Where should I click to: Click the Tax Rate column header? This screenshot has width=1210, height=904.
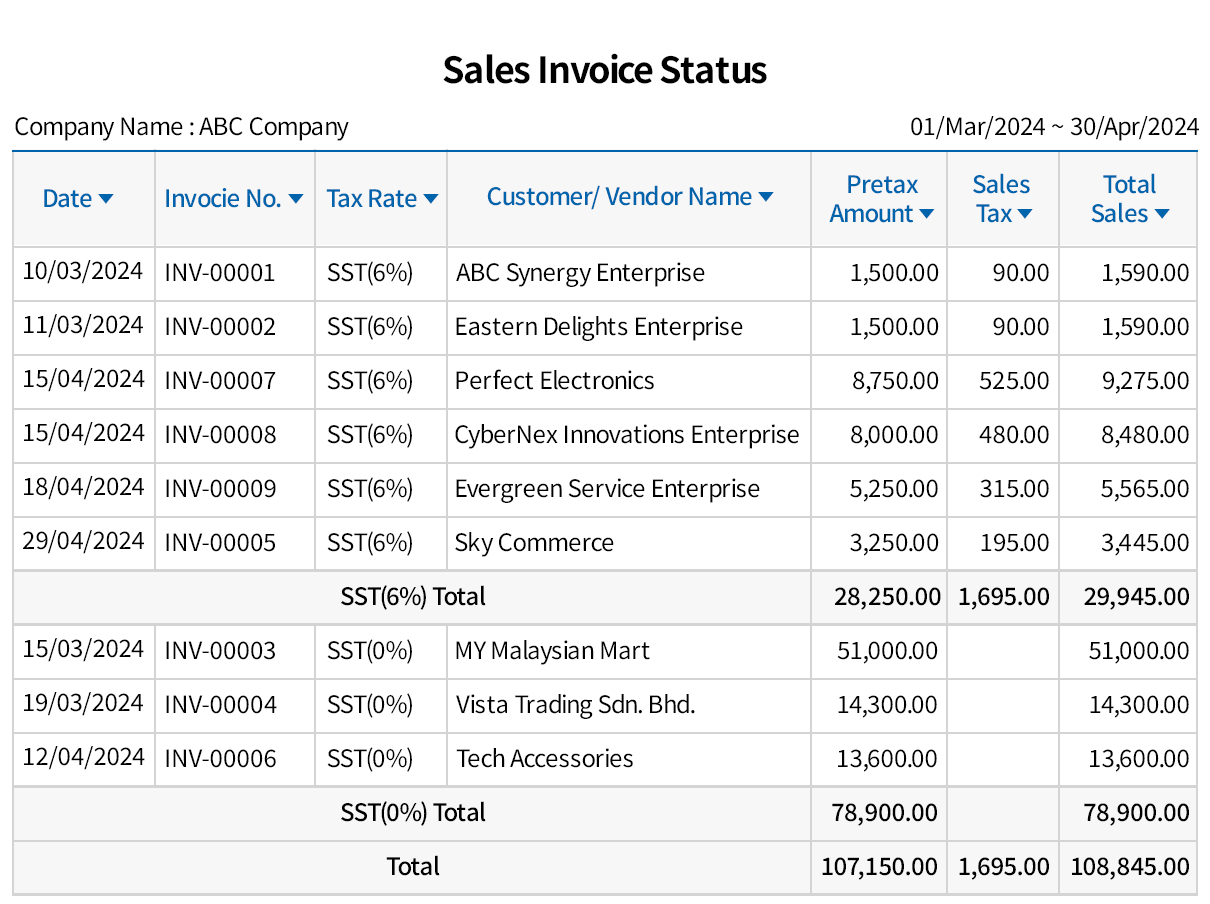pos(372,198)
